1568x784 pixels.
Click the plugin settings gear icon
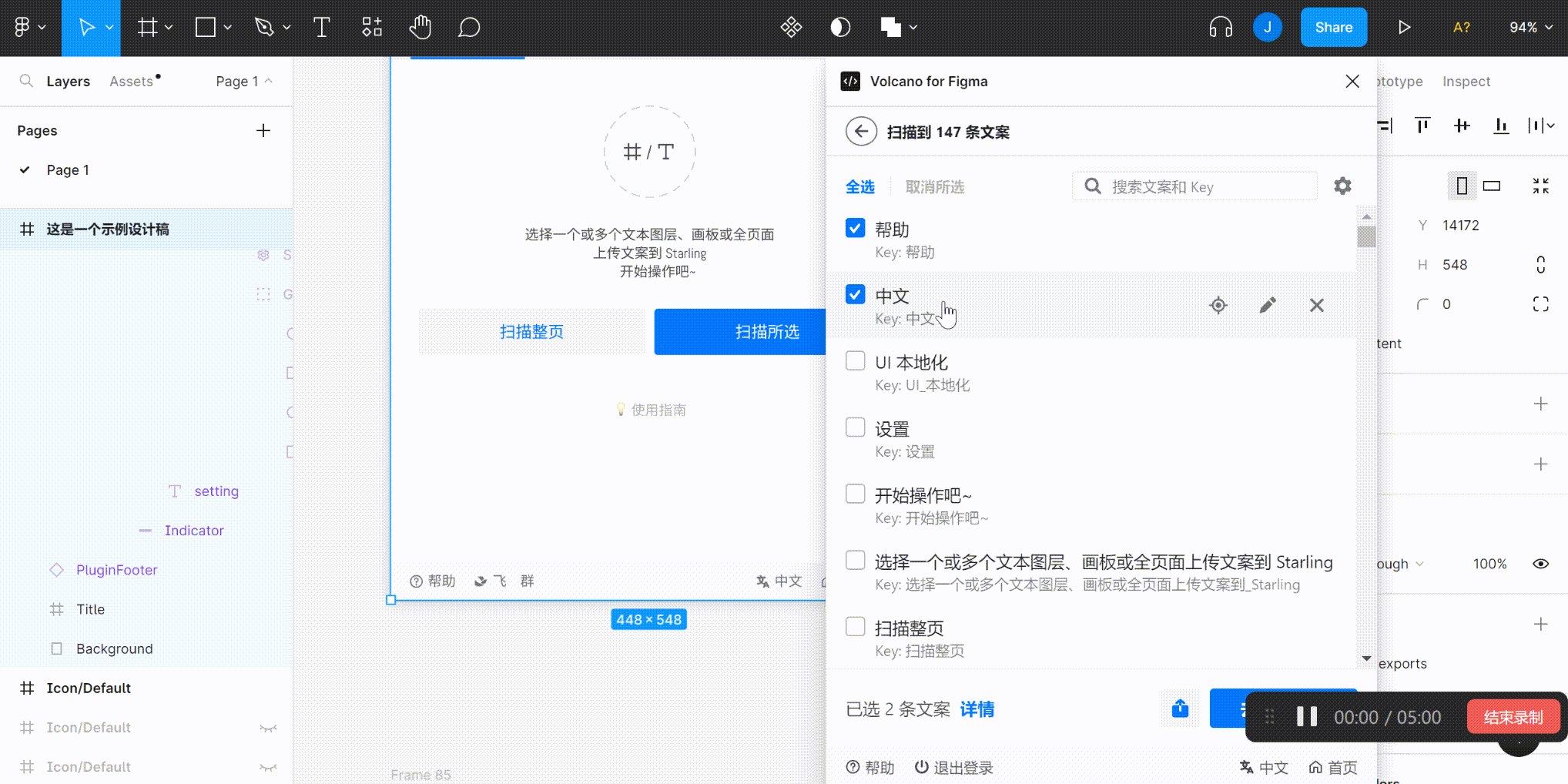tap(1342, 186)
